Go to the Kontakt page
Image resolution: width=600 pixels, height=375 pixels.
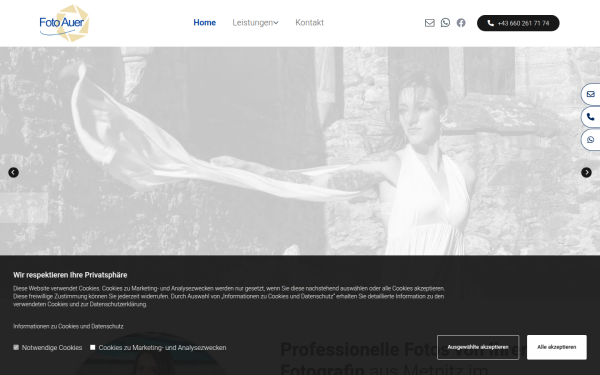point(309,23)
